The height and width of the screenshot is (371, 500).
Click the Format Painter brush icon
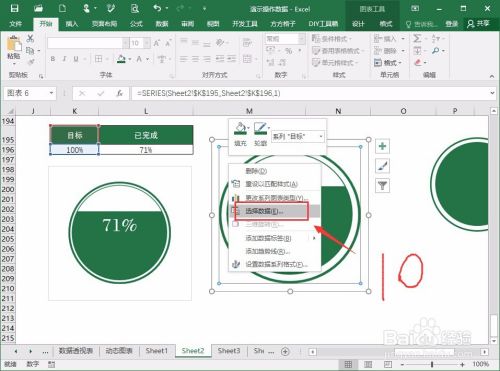31,62
